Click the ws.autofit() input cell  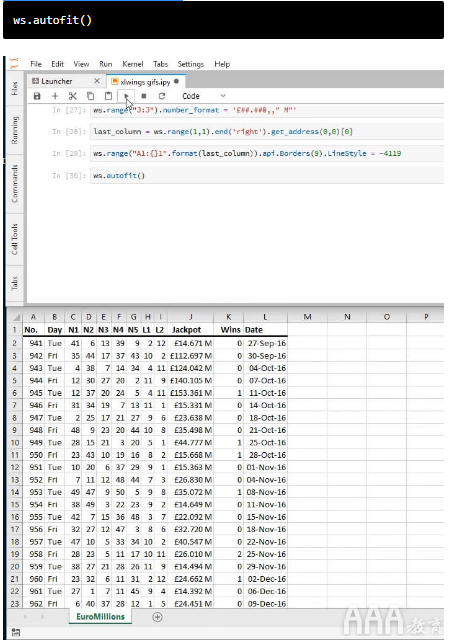[x=267, y=176]
